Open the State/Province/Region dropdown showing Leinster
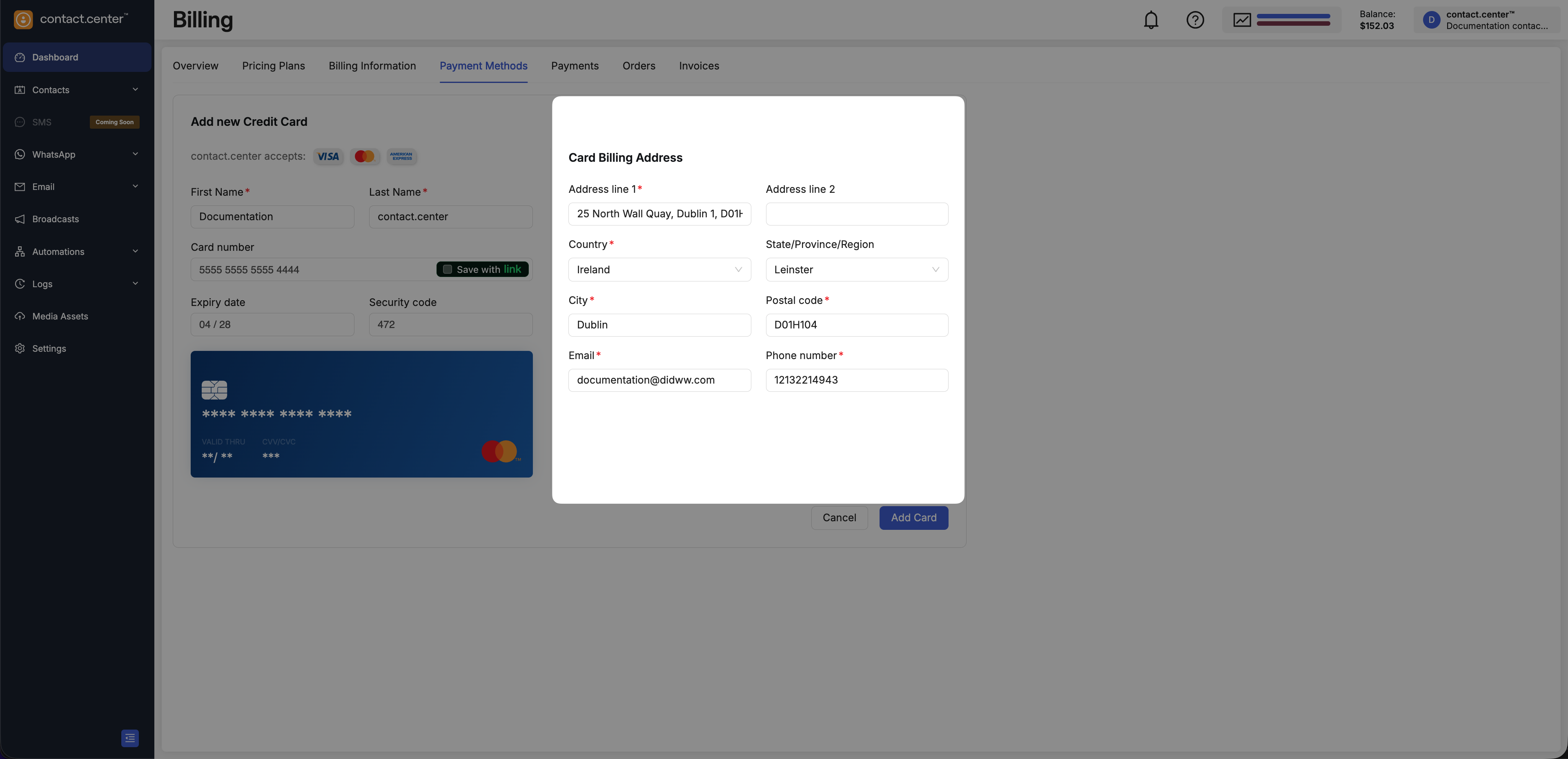The image size is (1568, 759). [x=856, y=269]
